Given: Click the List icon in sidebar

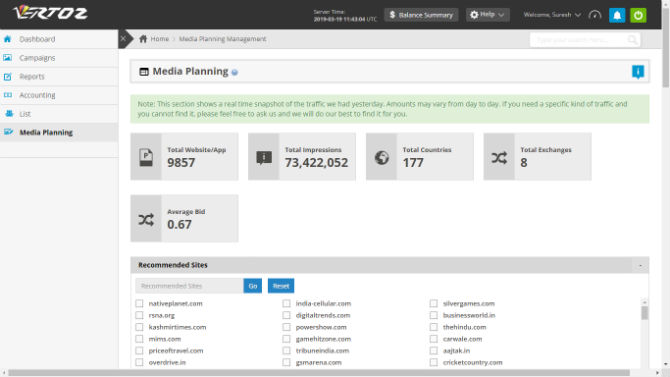Looking at the screenshot, I should click(x=9, y=114).
